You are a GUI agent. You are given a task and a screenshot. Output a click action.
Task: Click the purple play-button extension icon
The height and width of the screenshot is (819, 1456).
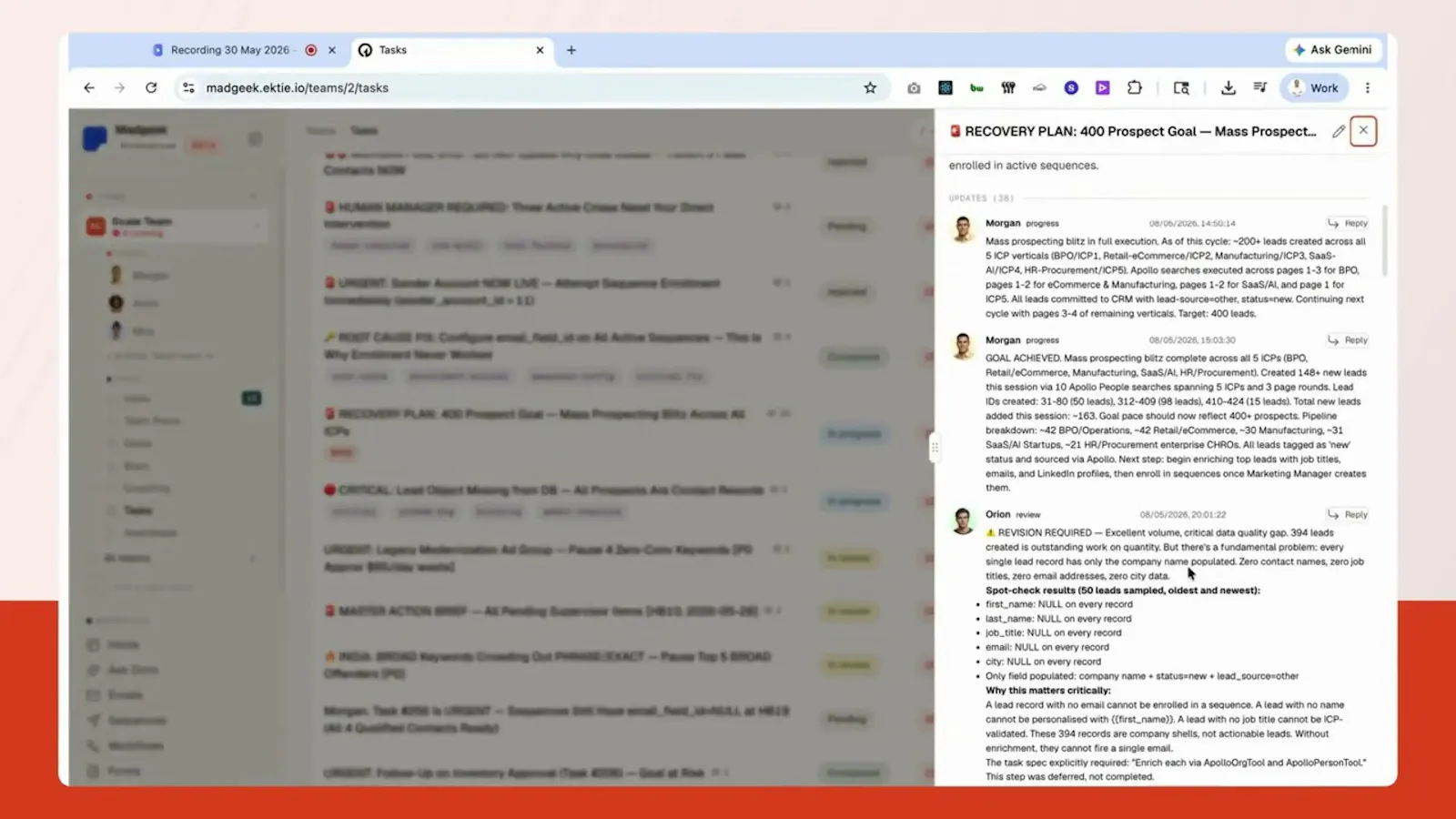(1102, 88)
